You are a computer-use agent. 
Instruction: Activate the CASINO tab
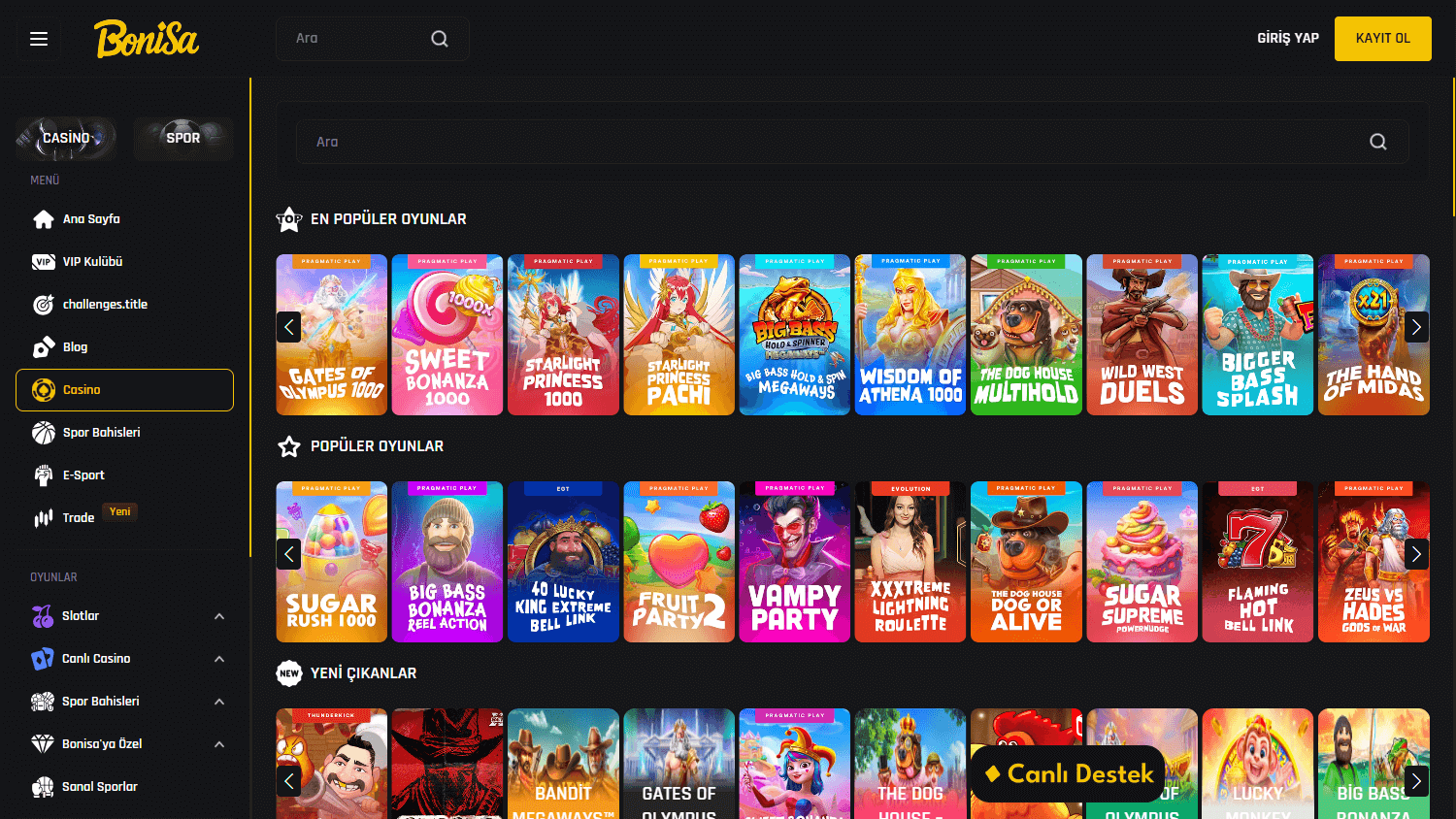click(65, 138)
